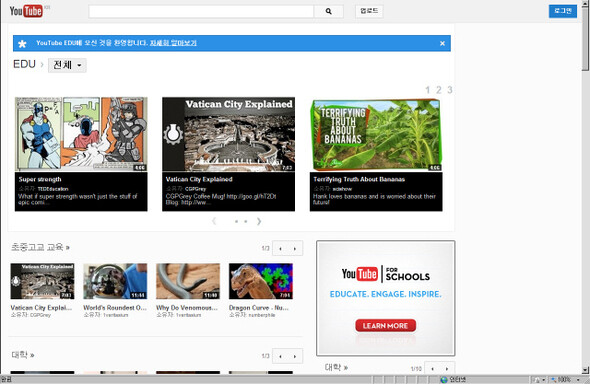Click the 업로드 upload button
Image resolution: width=590 pixels, height=384 pixels.
(x=369, y=11)
